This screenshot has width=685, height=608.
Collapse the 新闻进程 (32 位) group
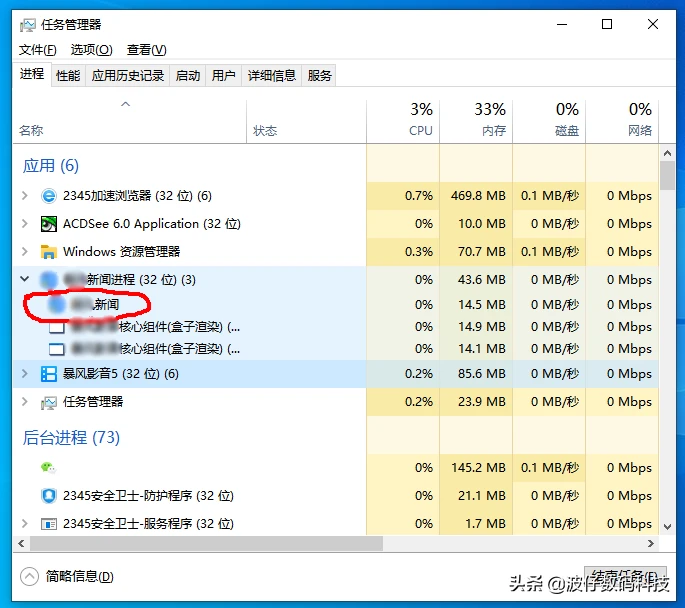pyautogui.click(x=25, y=279)
